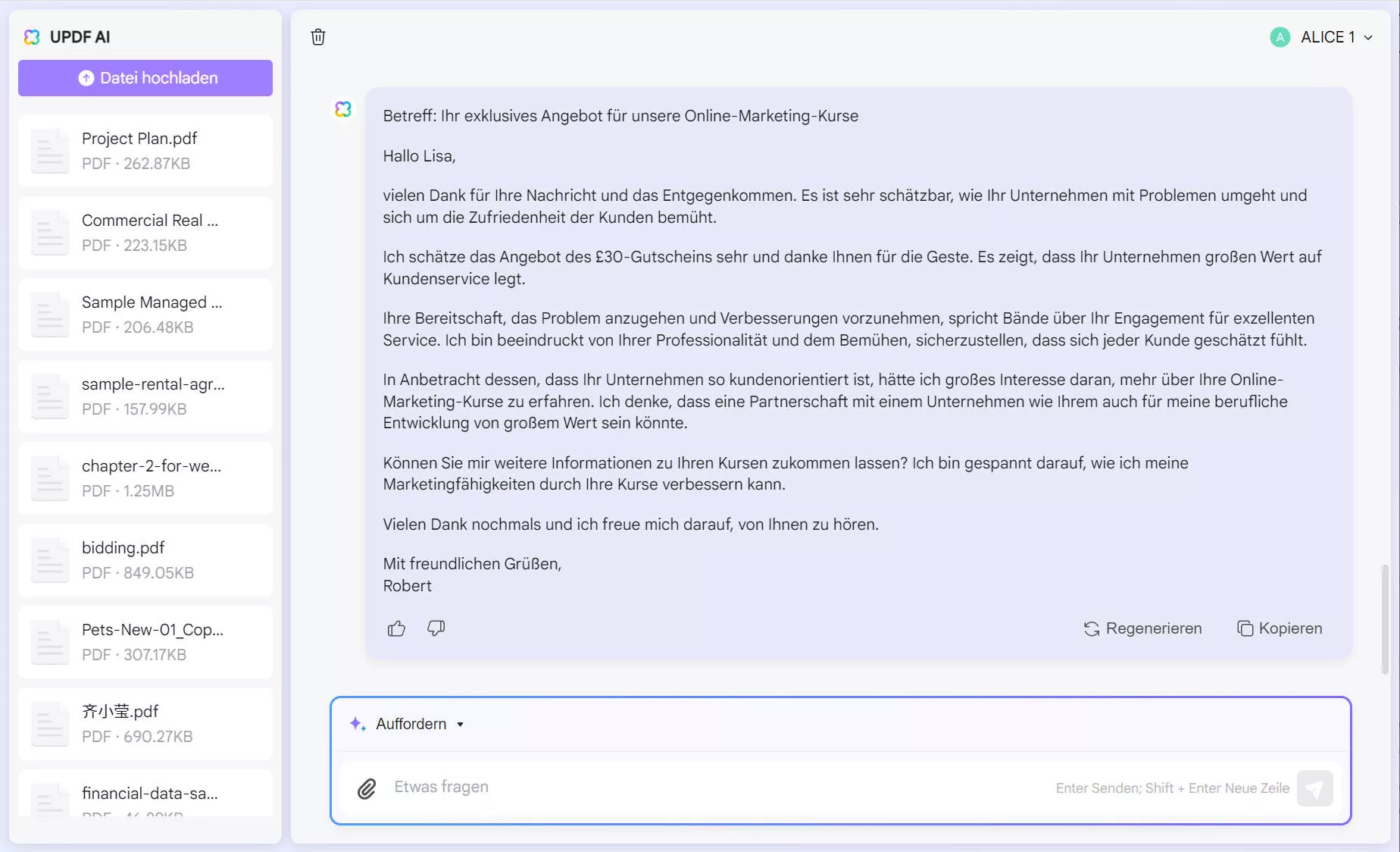The width and height of the screenshot is (1400, 852).
Task: Click the Kopieren button
Action: pyautogui.click(x=1280, y=628)
